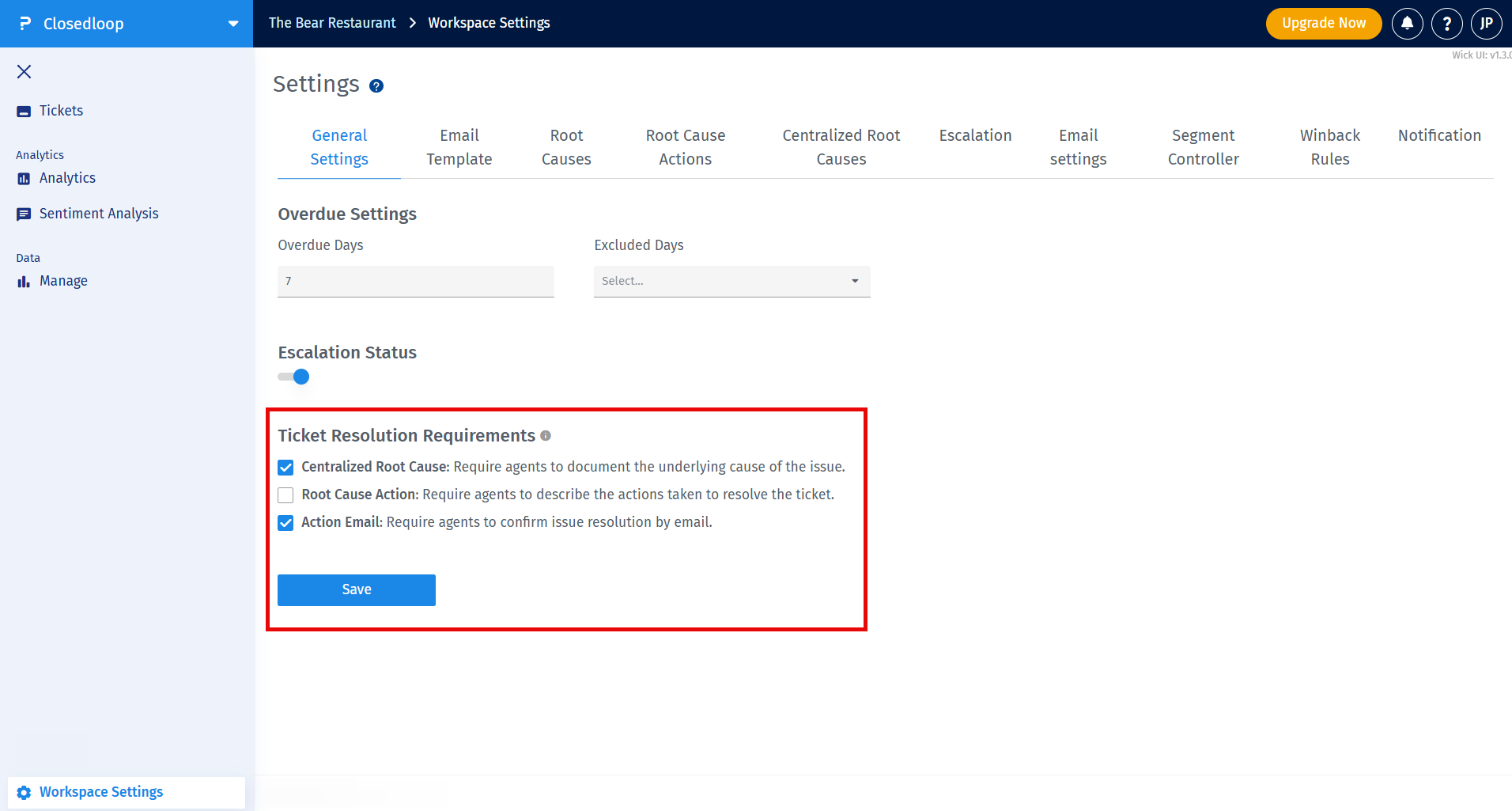The width and height of the screenshot is (1512, 811).
Task: Open Sentiment Analysis in sidebar
Action: pos(98,214)
